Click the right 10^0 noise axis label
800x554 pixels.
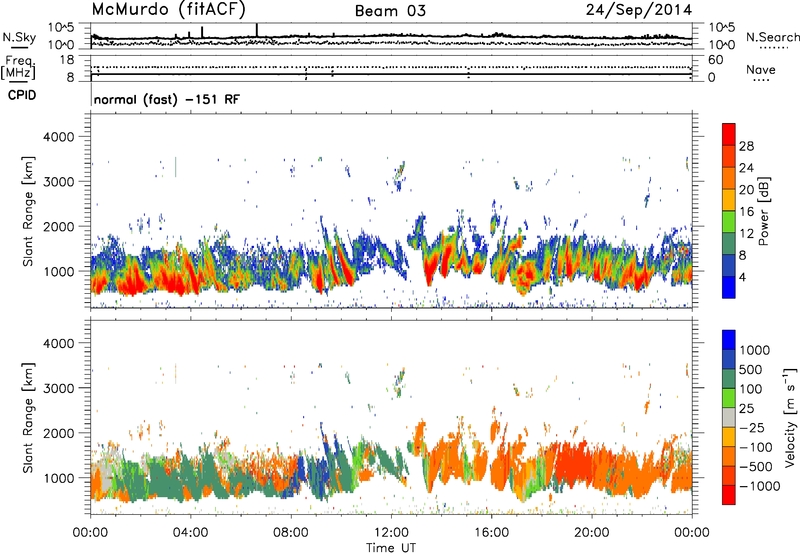pos(721,45)
